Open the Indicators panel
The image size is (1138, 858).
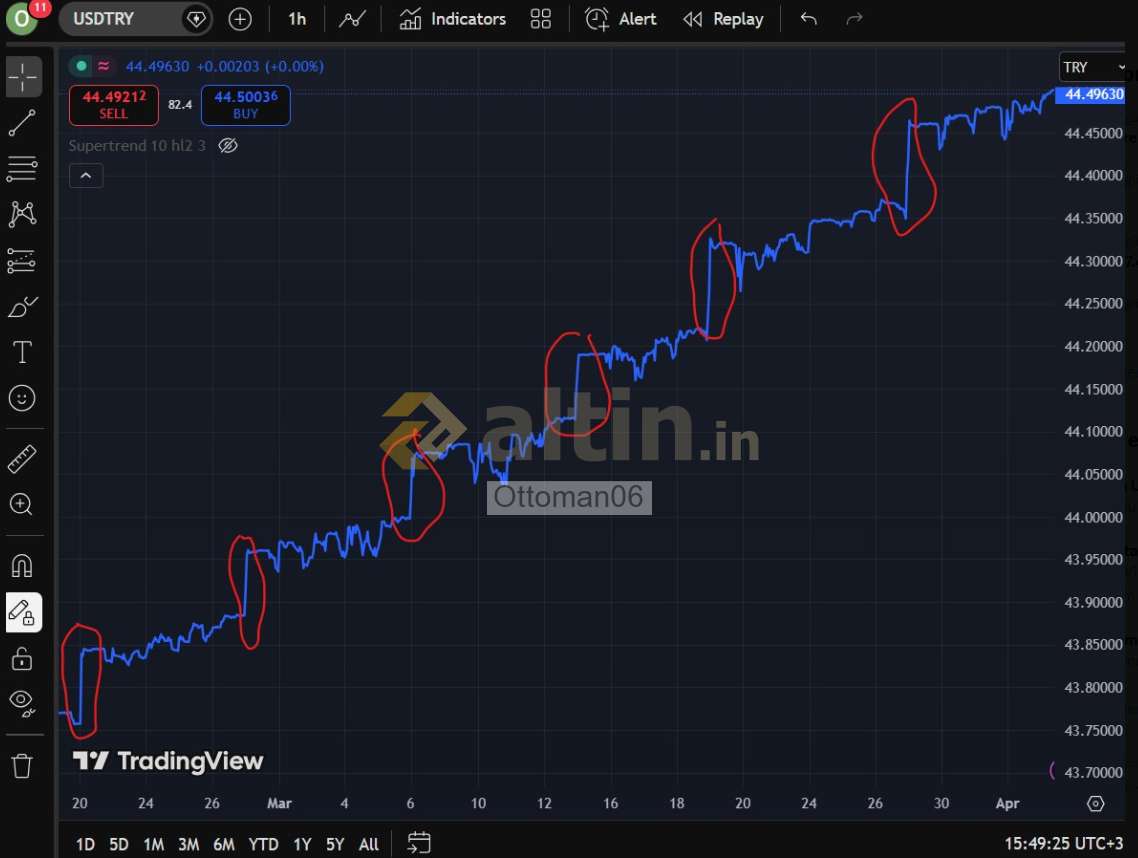pos(453,19)
